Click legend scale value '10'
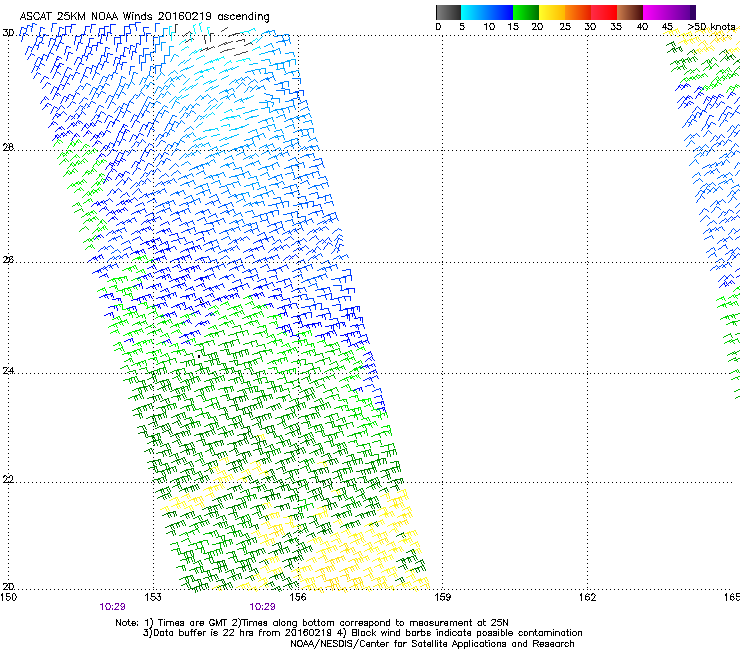 point(489,26)
